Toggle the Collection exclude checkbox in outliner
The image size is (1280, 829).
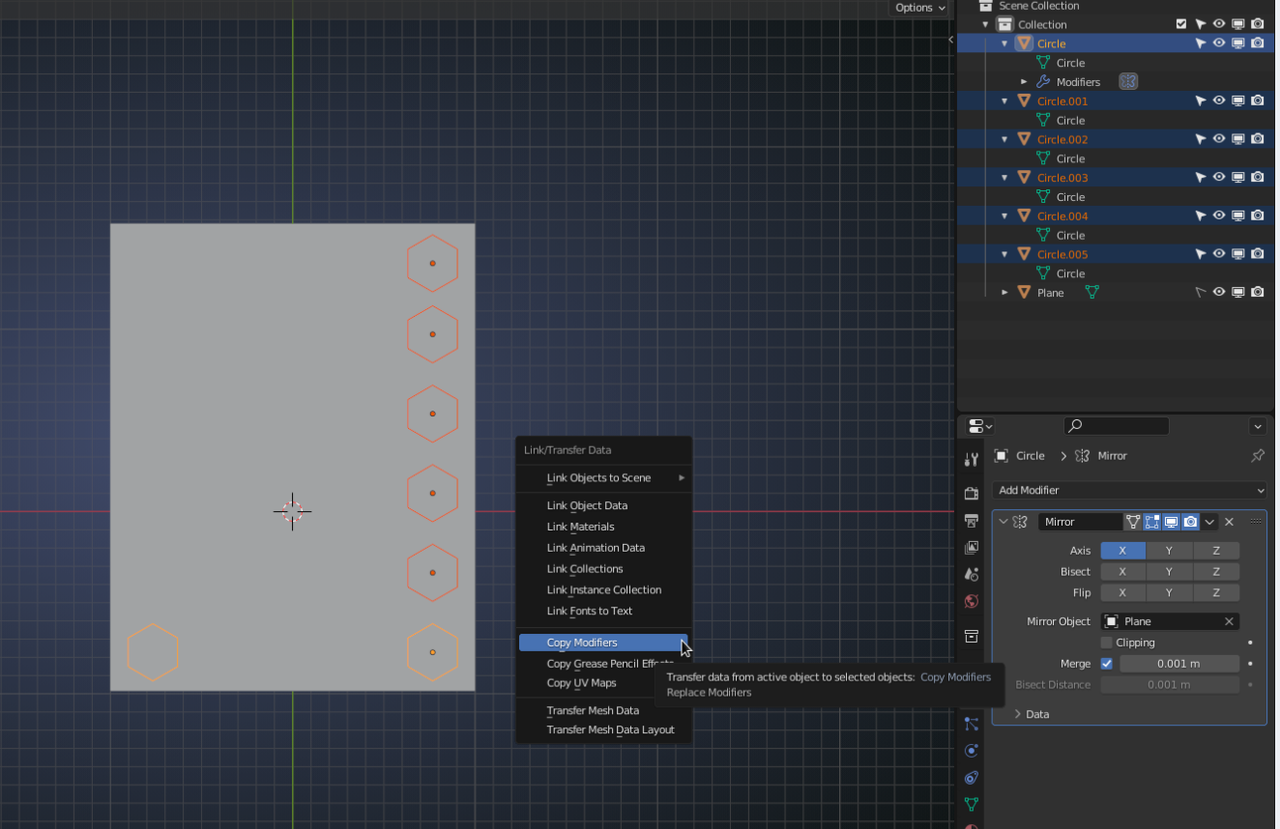point(1181,24)
